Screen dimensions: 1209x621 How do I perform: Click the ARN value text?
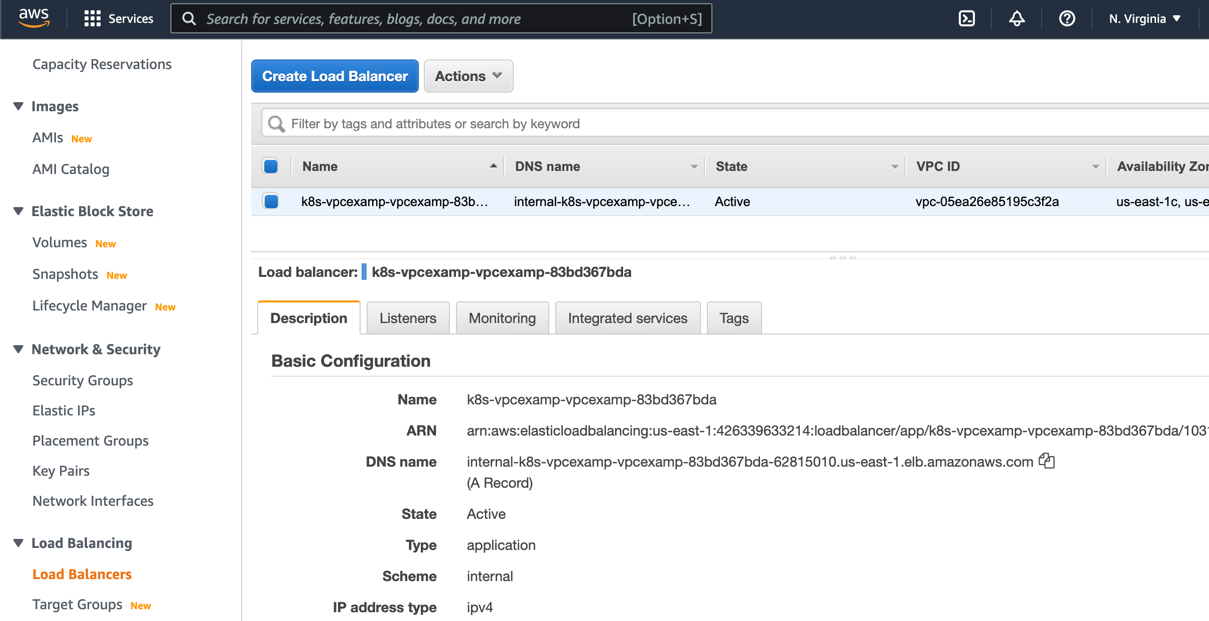(838, 431)
